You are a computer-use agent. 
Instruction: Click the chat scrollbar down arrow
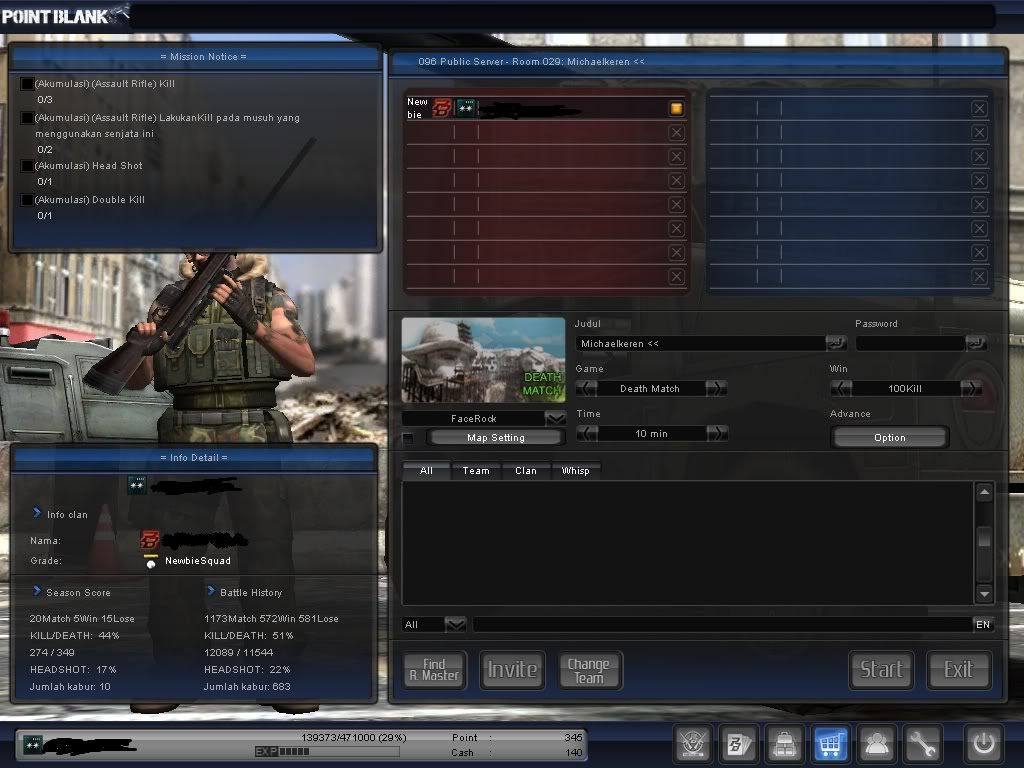[984, 594]
